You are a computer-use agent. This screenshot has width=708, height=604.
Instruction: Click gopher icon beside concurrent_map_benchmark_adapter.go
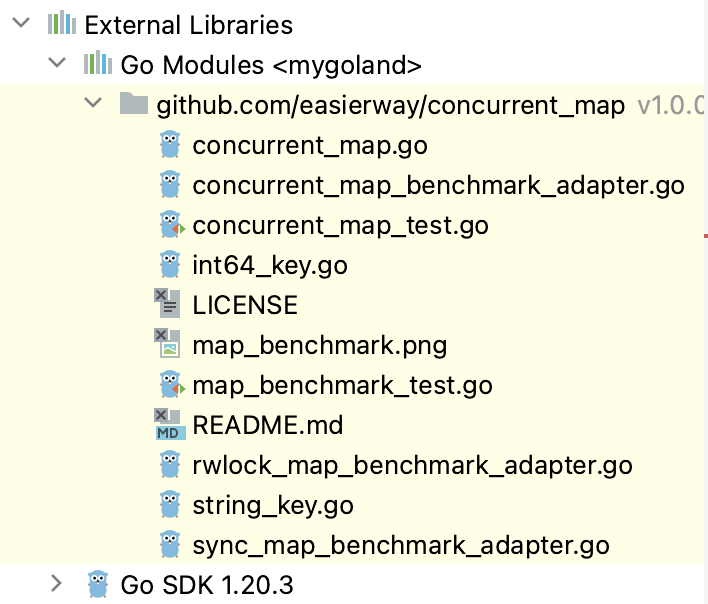[170, 184]
